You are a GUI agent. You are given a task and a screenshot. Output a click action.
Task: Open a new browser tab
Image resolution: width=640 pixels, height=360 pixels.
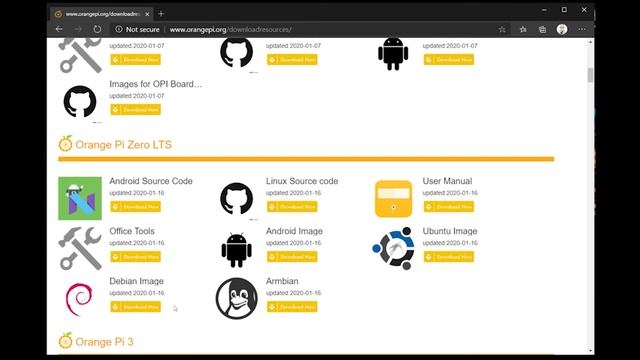pyautogui.click(x=161, y=14)
